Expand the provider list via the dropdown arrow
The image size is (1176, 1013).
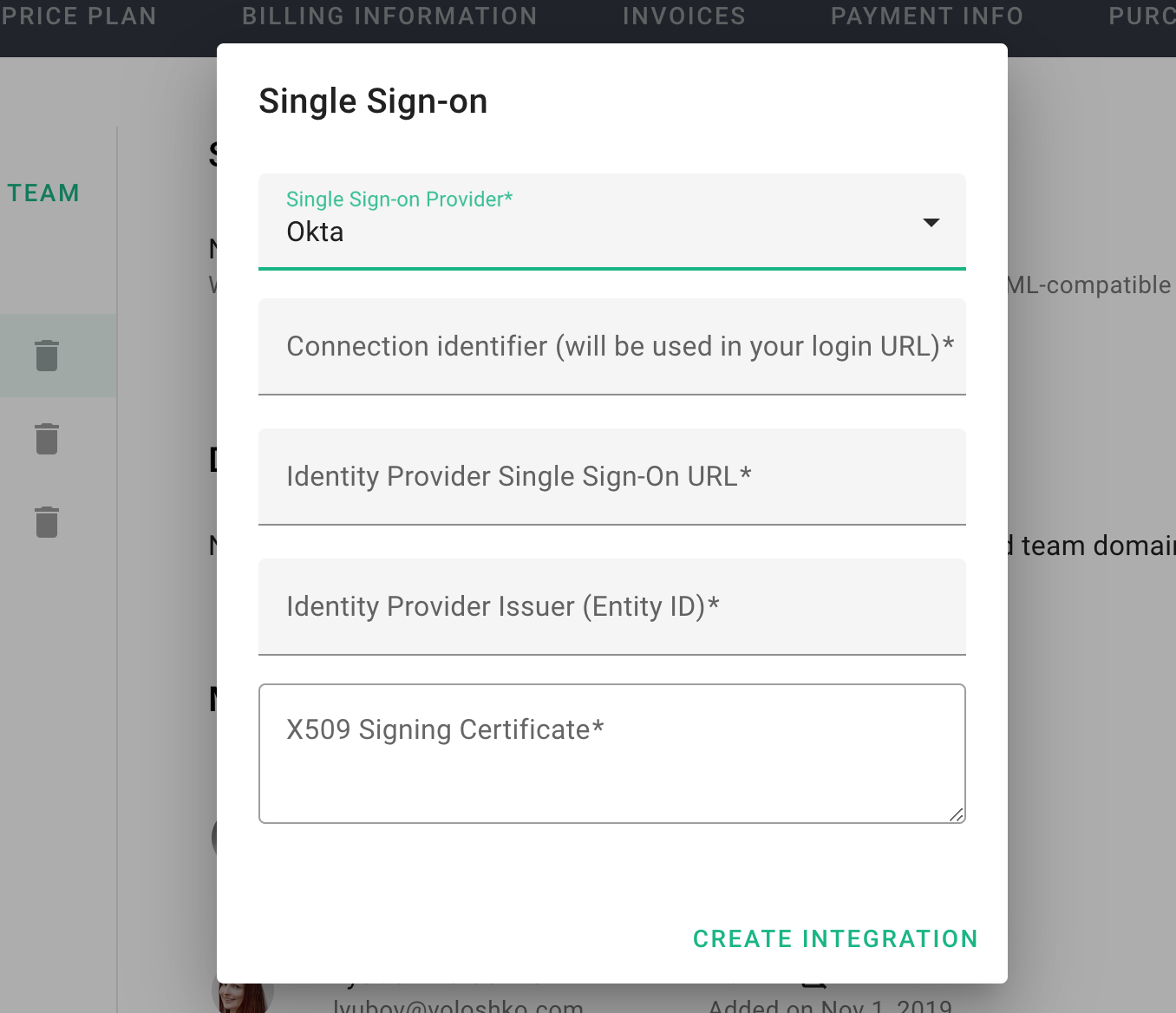point(931,223)
